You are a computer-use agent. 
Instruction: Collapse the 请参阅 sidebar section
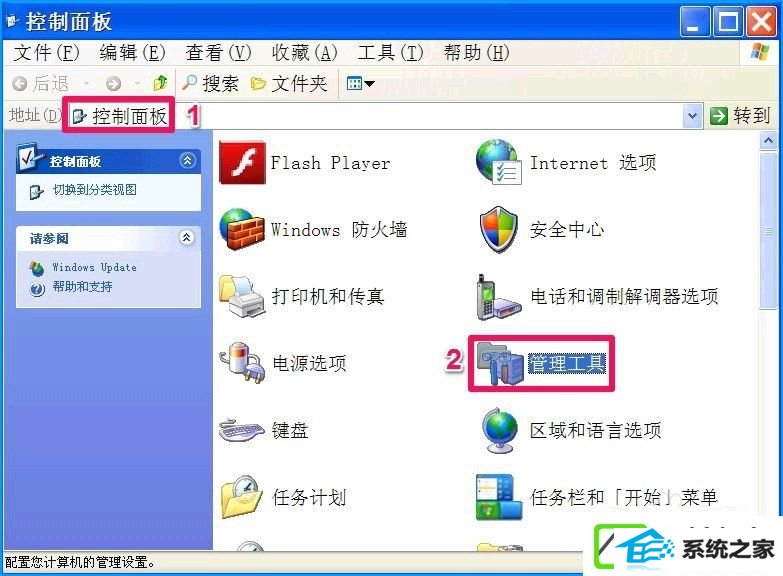pos(186,237)
